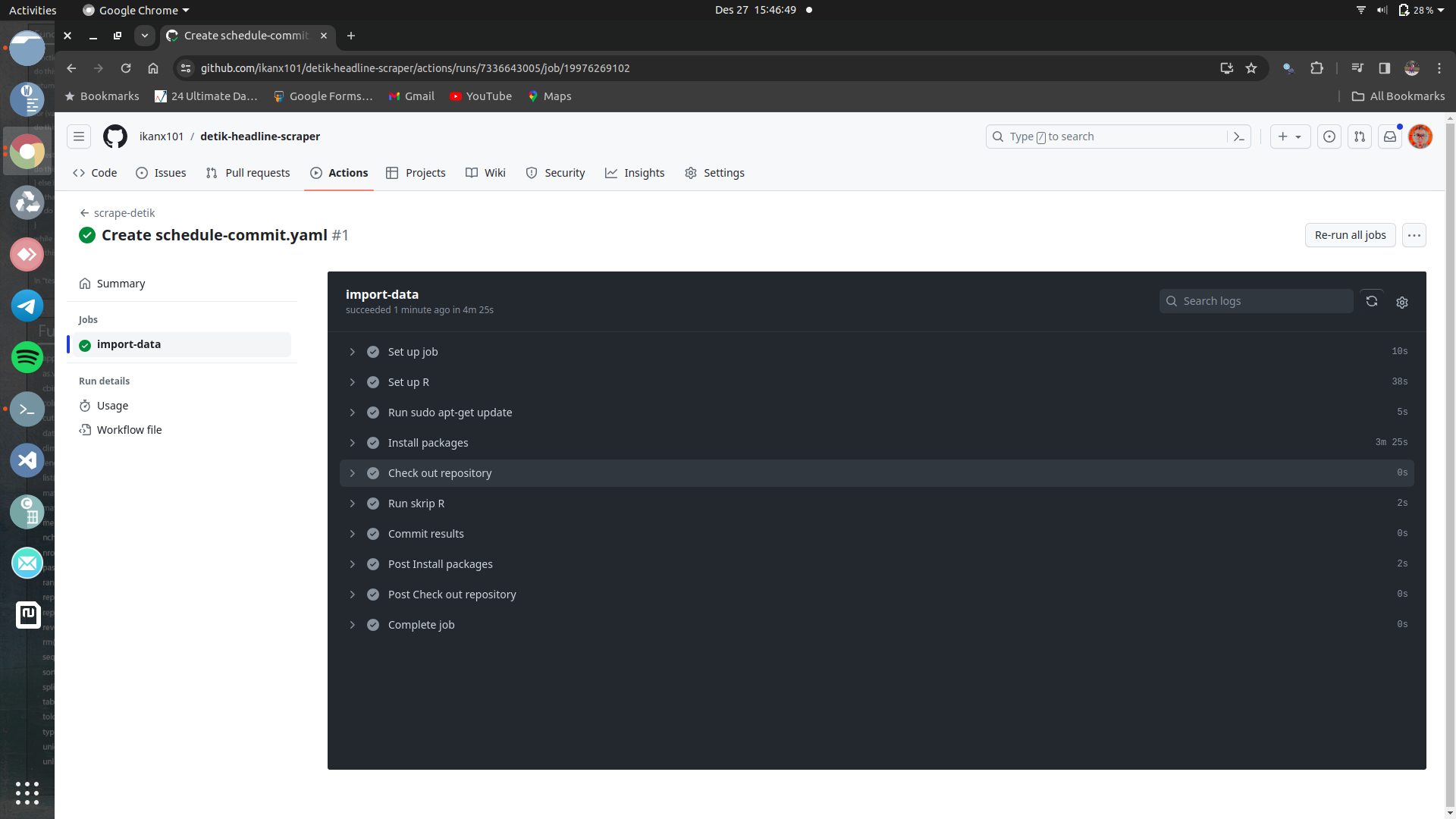Expand the Install packages step
Viewport: 1456px width, 819px height.
(353, 442)
